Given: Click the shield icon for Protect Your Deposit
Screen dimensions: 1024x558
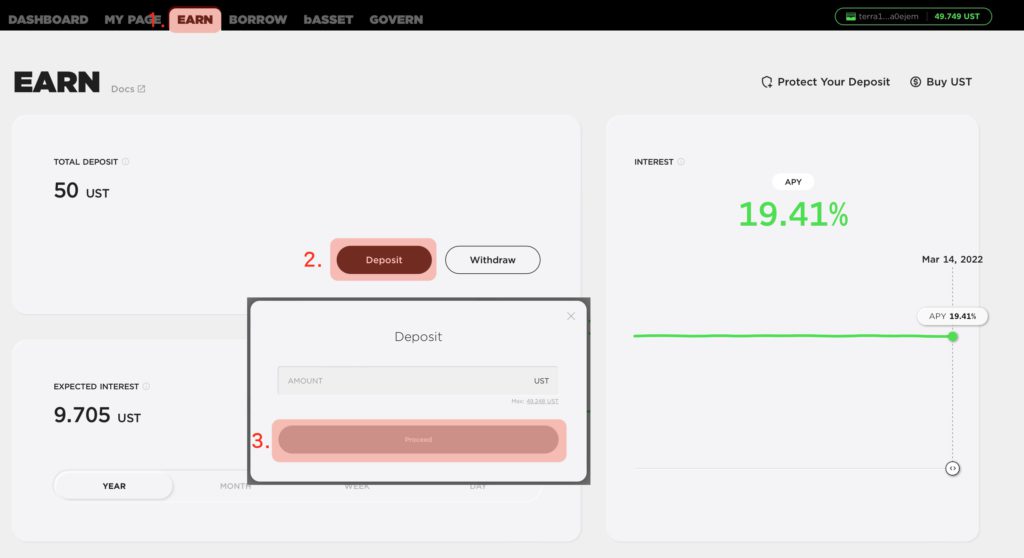Looking at the screenshot, I should point(767,82).
